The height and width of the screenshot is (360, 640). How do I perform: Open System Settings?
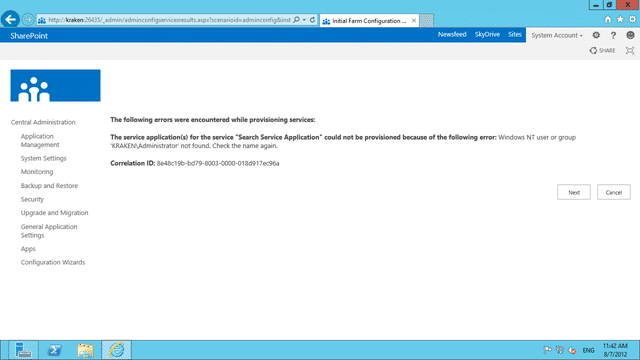(43, 158)
